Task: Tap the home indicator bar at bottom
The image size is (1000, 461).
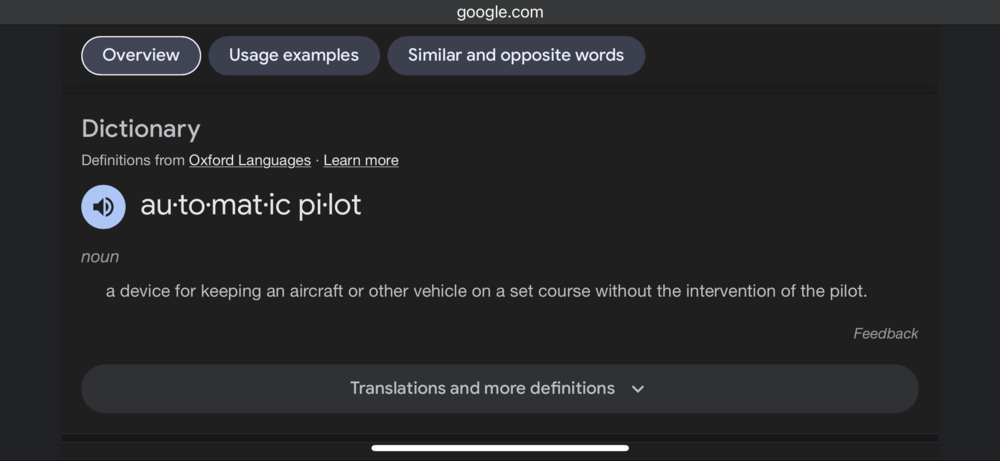Action: 500,448
